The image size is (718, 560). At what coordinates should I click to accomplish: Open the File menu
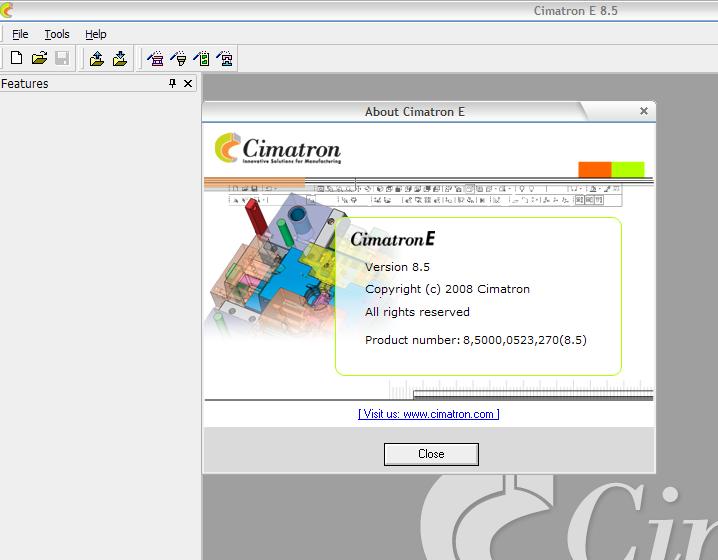point(20,34)
